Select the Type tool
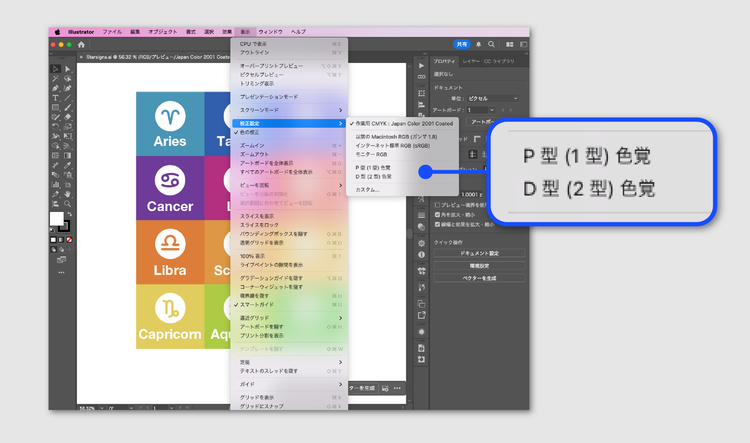Screen dimensions: 750x443 pos(55,98)
